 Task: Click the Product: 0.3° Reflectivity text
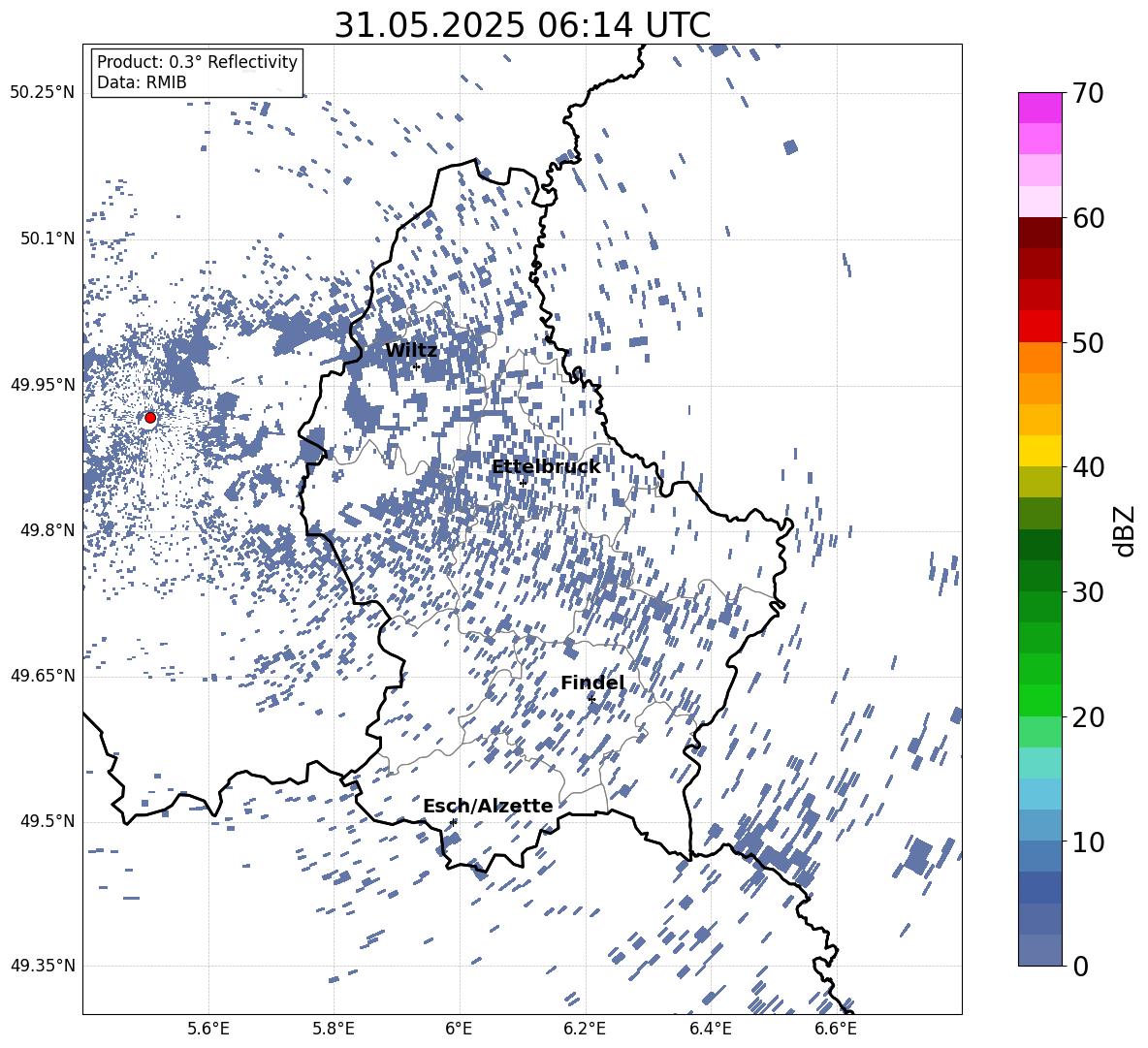coord(197,61)
